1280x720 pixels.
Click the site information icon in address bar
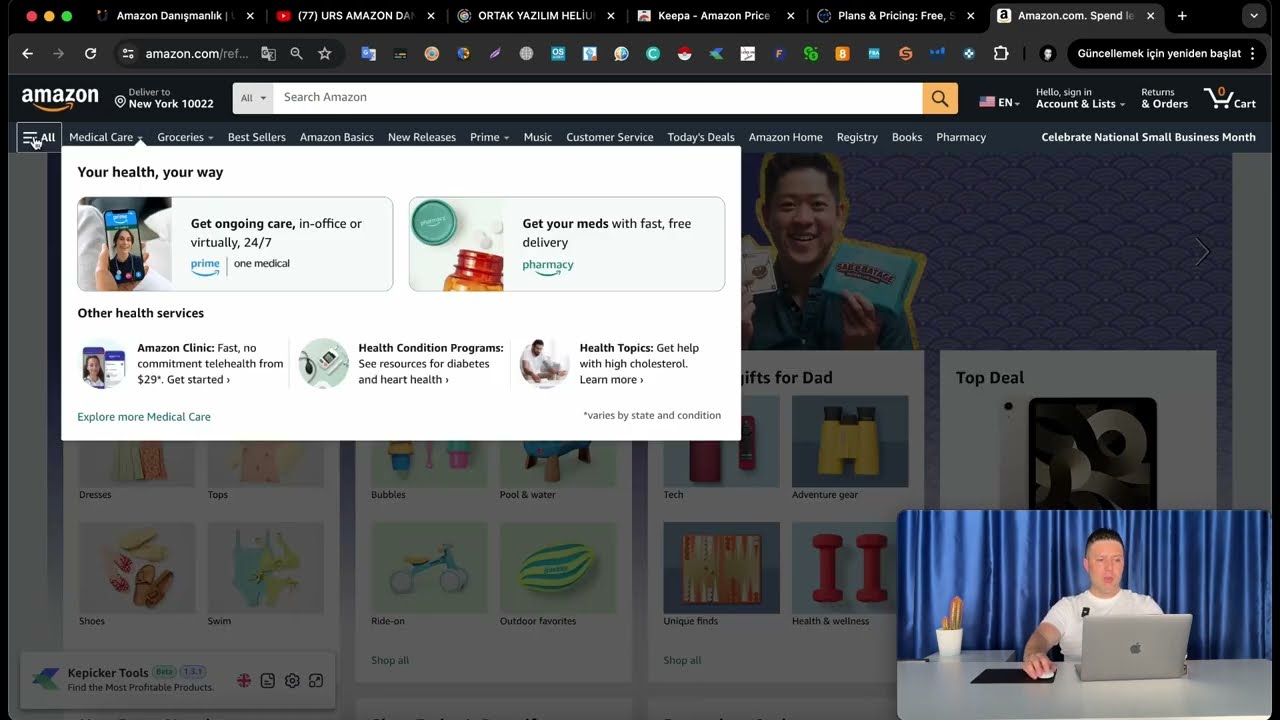tap(127, 53)
